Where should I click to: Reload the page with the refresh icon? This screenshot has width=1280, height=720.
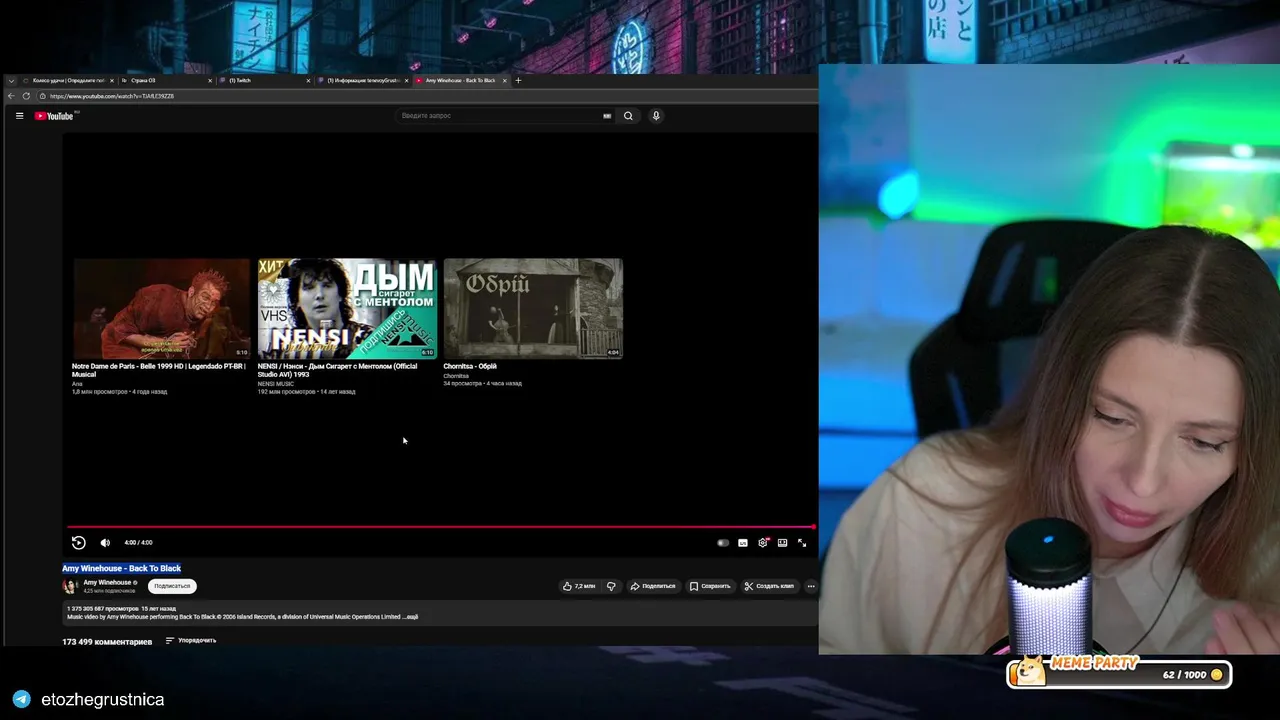click(26, 96)
